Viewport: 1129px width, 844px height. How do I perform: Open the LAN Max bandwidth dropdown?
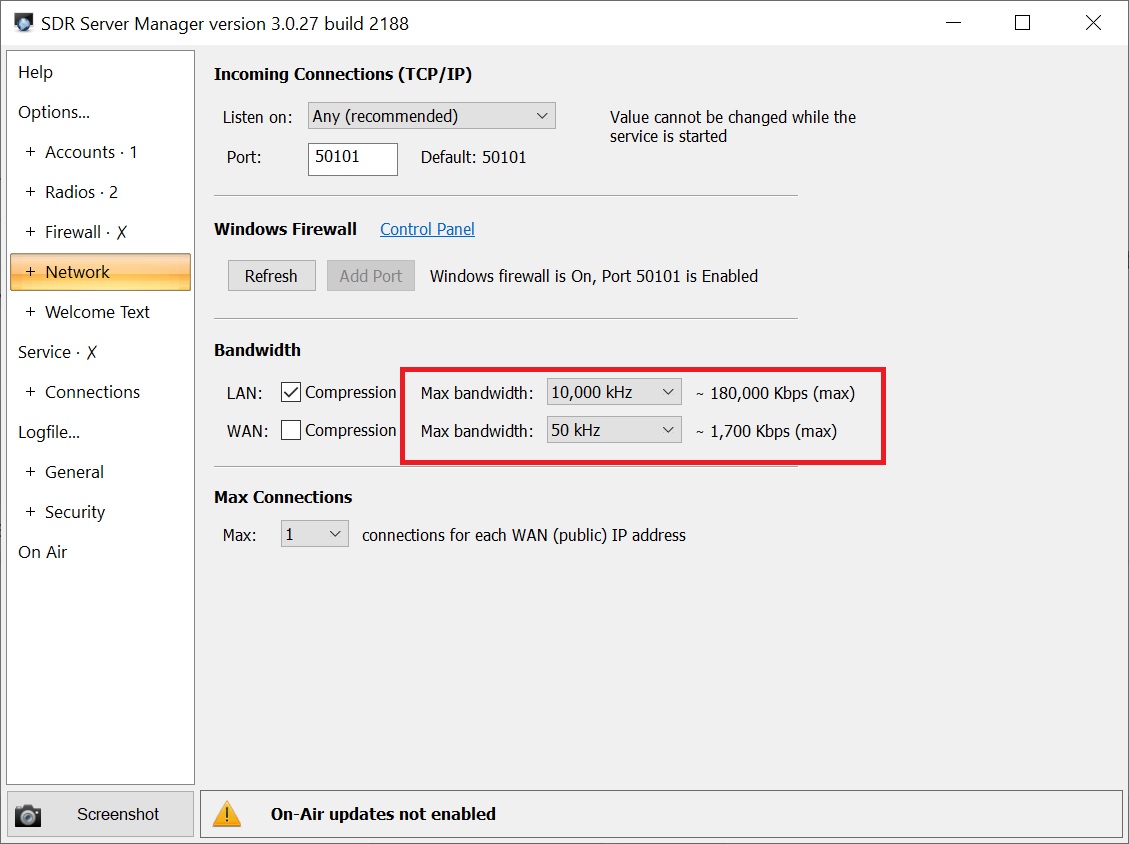pos(614,392)
